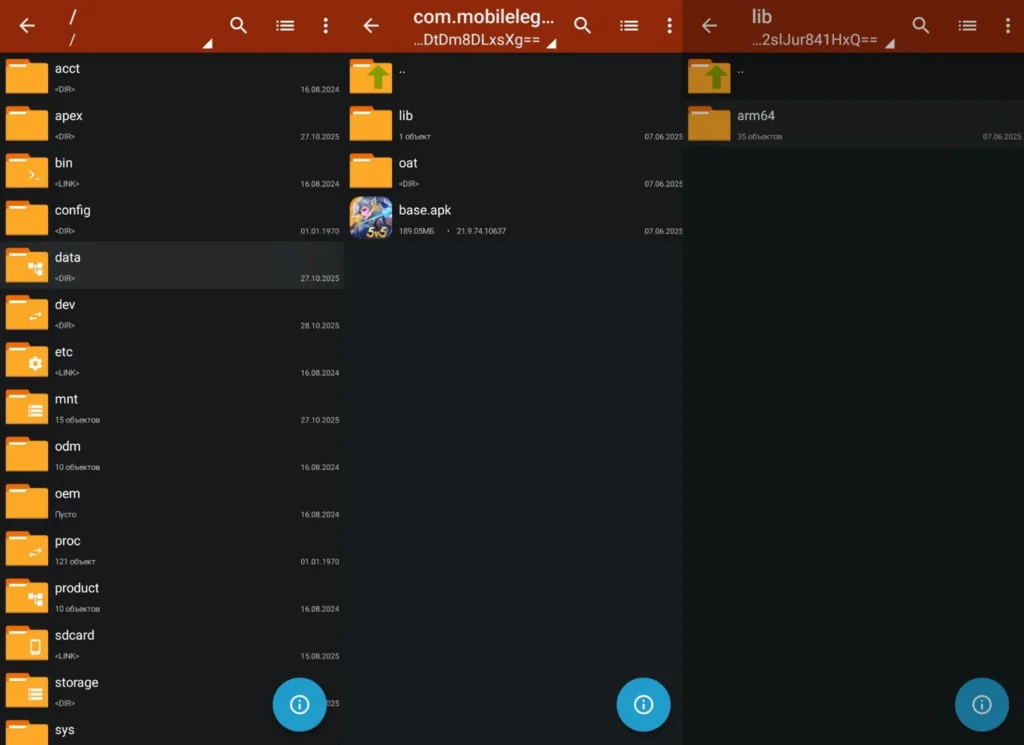This screenshot has width=1024, height=745.
Task: Select the base.apk game thumbnail
Action: click(371, 218)
